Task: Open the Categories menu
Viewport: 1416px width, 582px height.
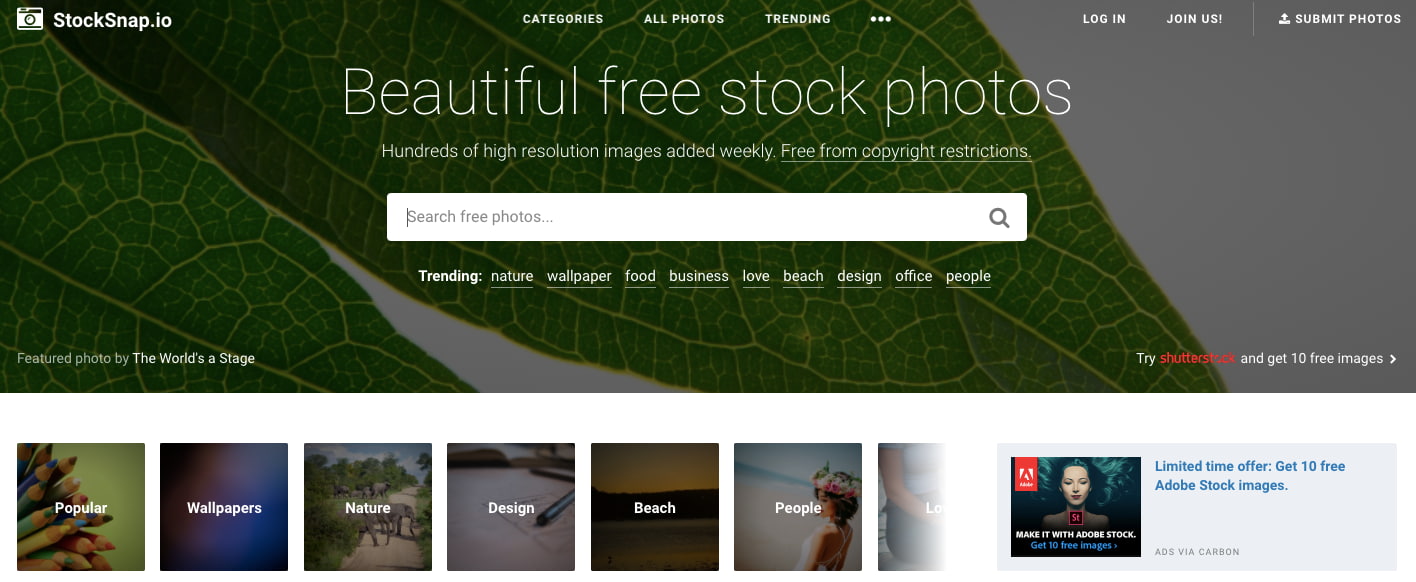Action: 563,19
